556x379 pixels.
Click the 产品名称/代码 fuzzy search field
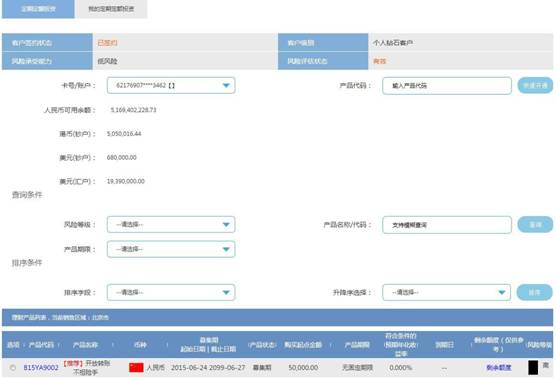pos(447,225)
